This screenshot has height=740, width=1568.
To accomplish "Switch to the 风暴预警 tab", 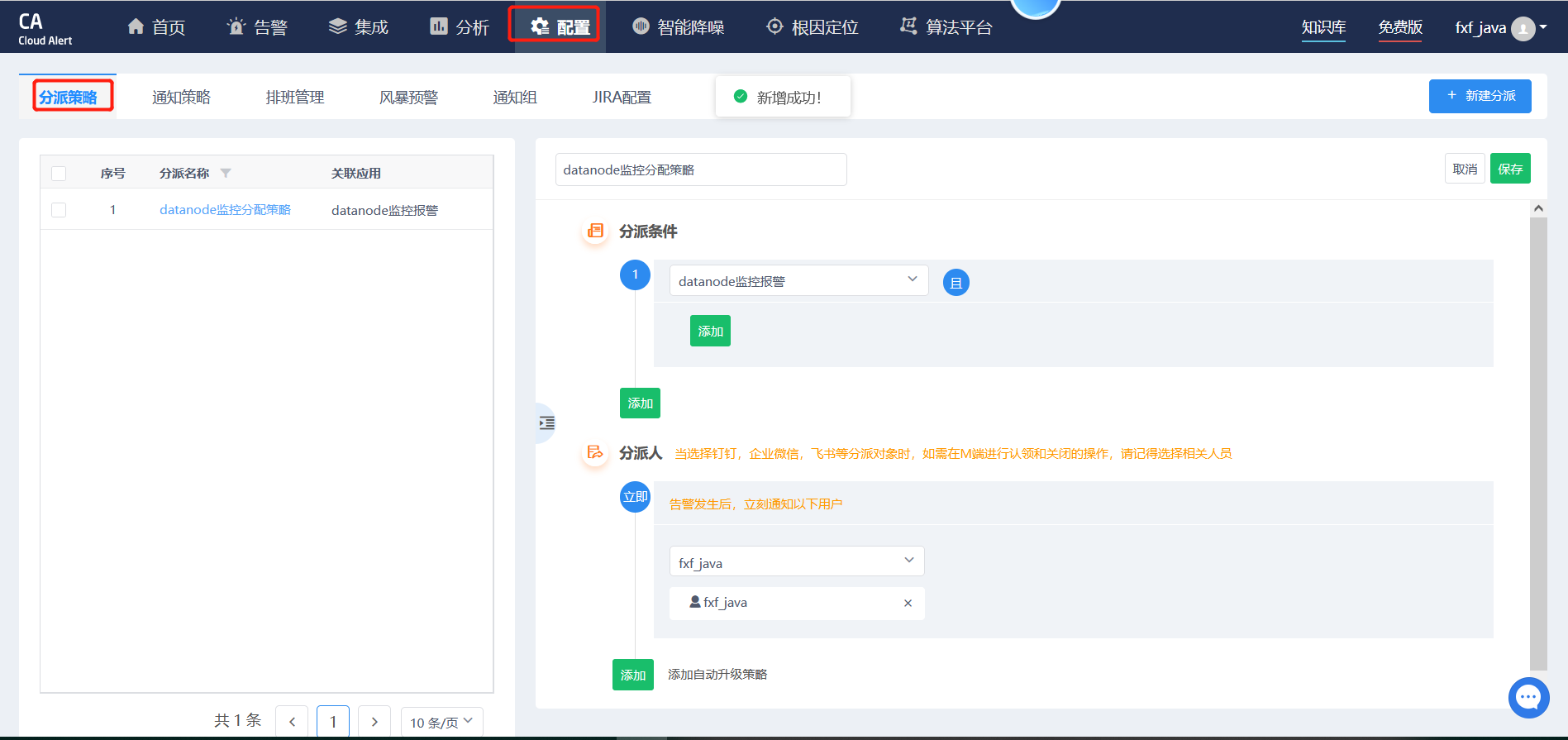I will pyautogui.click(x=408, y=97).
